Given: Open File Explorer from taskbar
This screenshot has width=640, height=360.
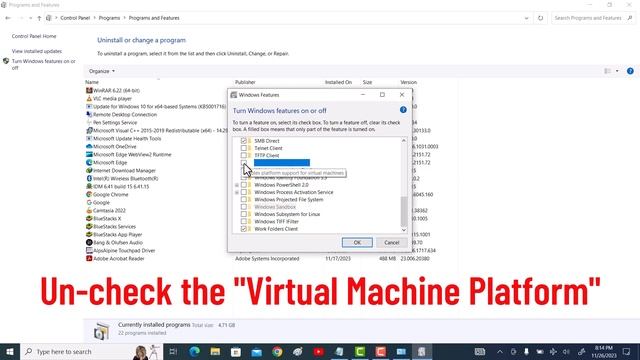Looking at the screenshot, I should click(x=215, y=351).
